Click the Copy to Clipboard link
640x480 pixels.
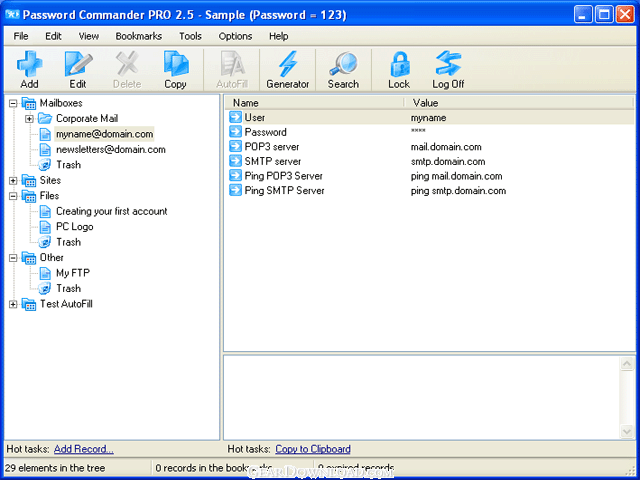(313, 449)
